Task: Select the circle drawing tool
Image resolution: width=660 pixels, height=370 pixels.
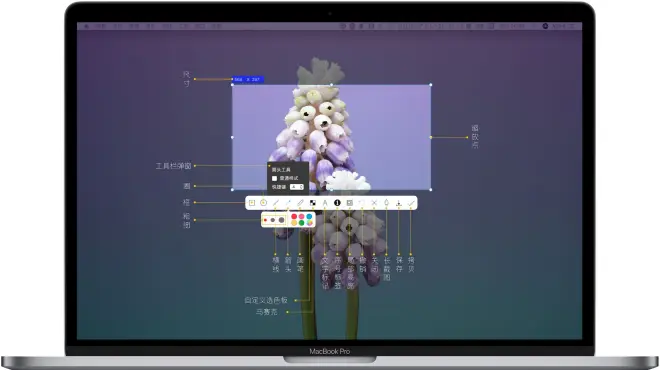Action: pyautogui.click(x=263, y=203)
